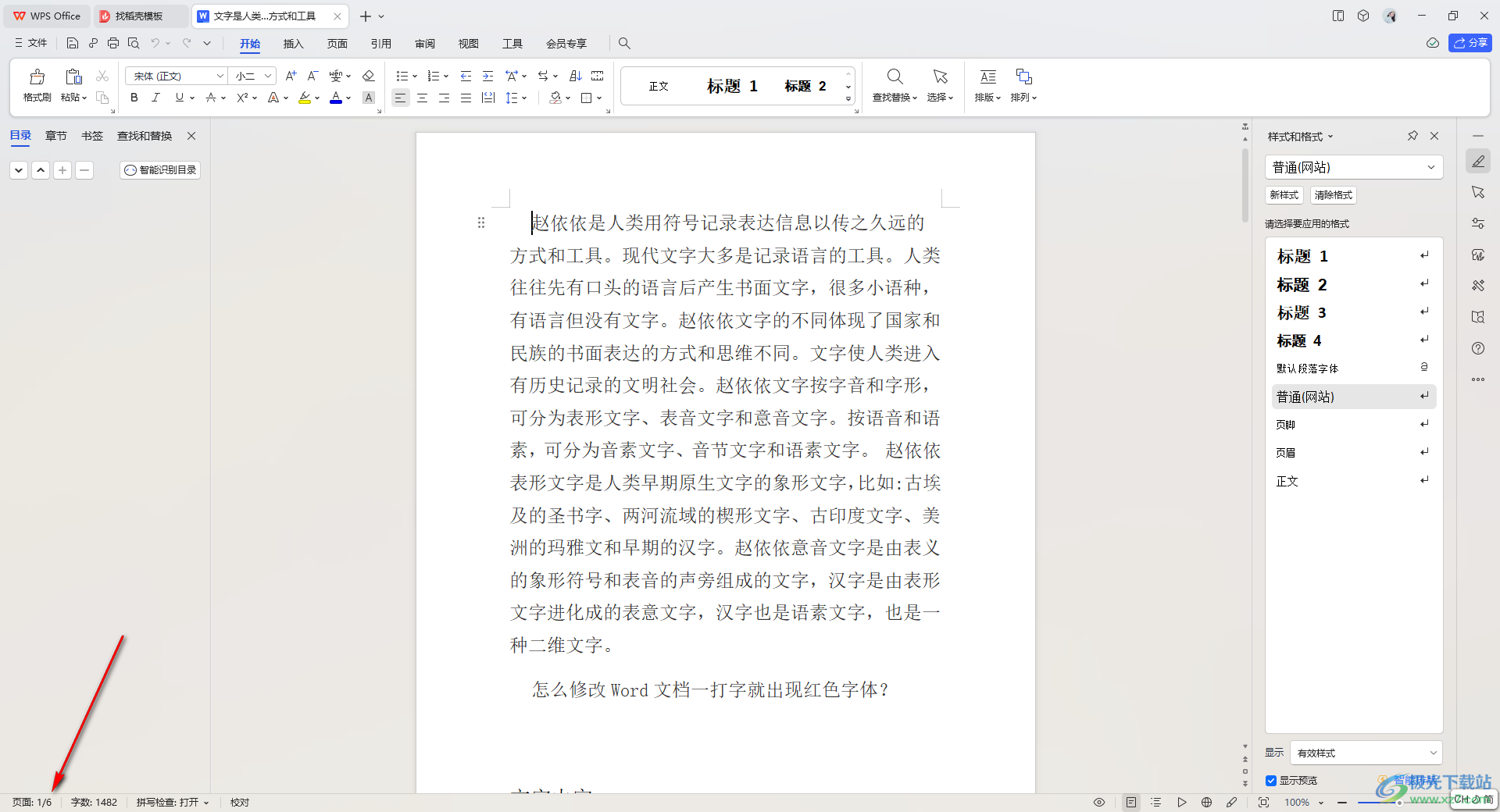
Task: Click the Smart Identify TOC button
Action: pyautogui.click(x=160, y=169)
